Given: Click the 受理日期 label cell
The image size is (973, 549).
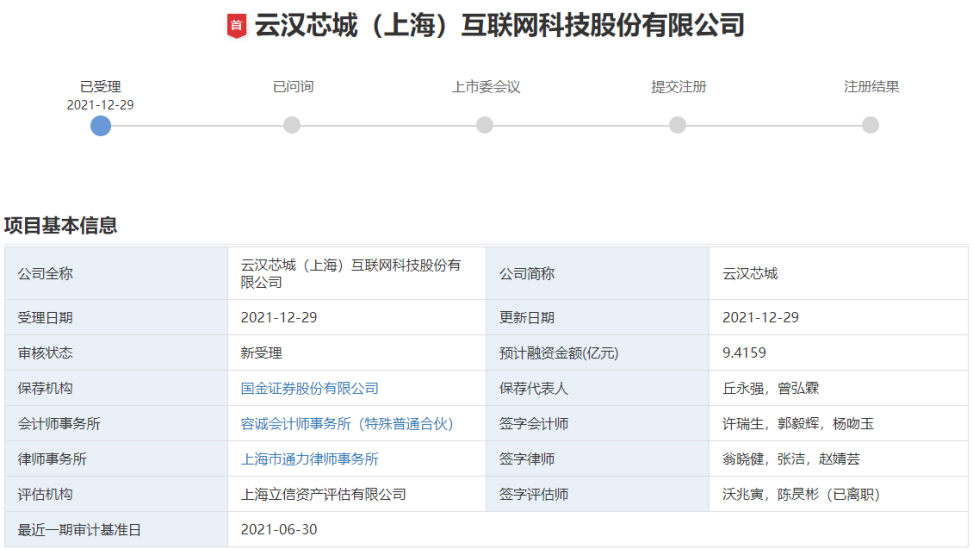Looking at the screenshot, I should tap(116, 318).
